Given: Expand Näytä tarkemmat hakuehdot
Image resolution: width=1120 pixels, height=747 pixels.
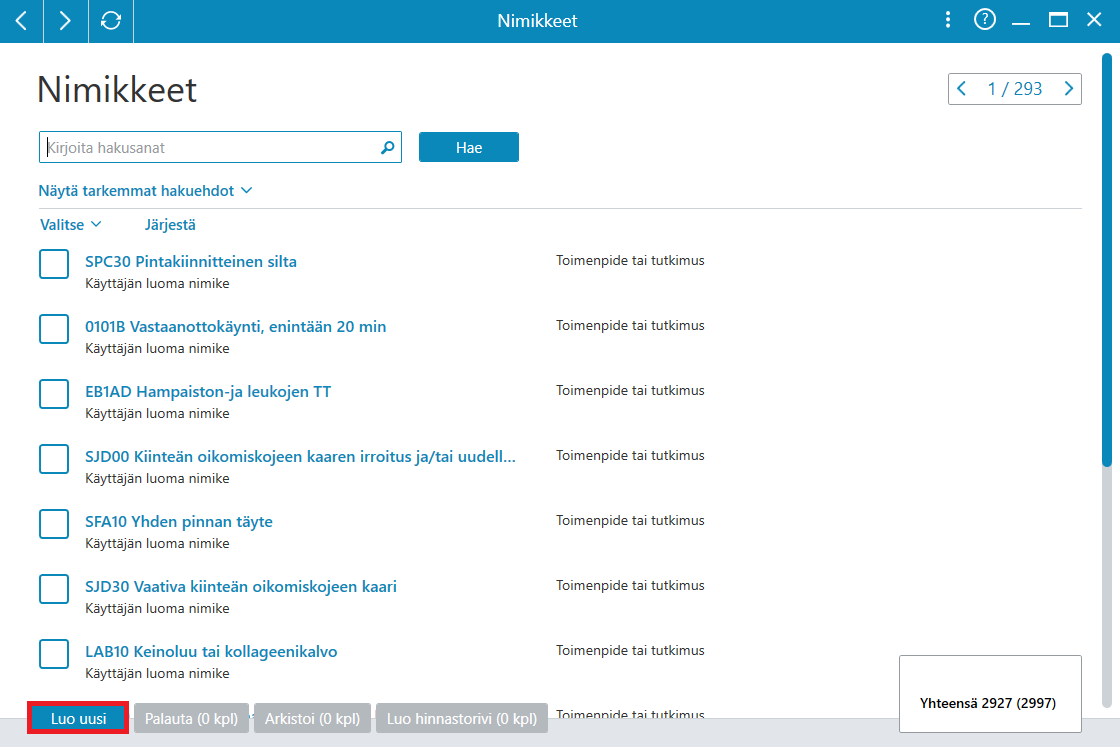Looking at the screenshot, I should (145, 191).
